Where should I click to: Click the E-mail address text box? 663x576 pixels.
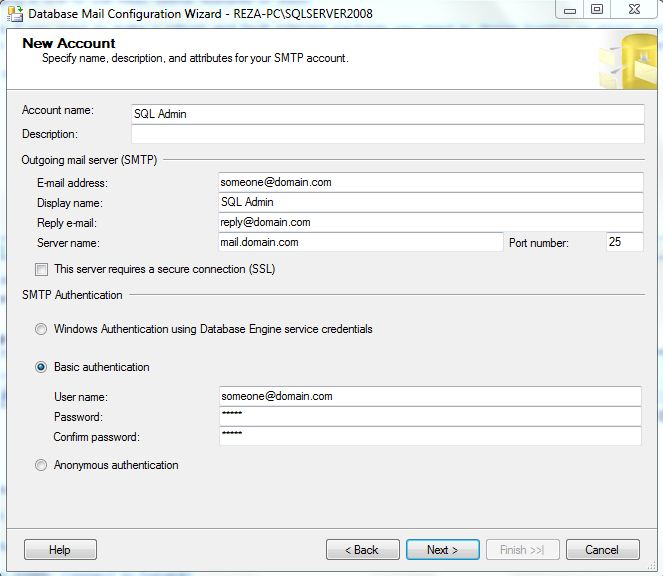[x=430, y=182]
